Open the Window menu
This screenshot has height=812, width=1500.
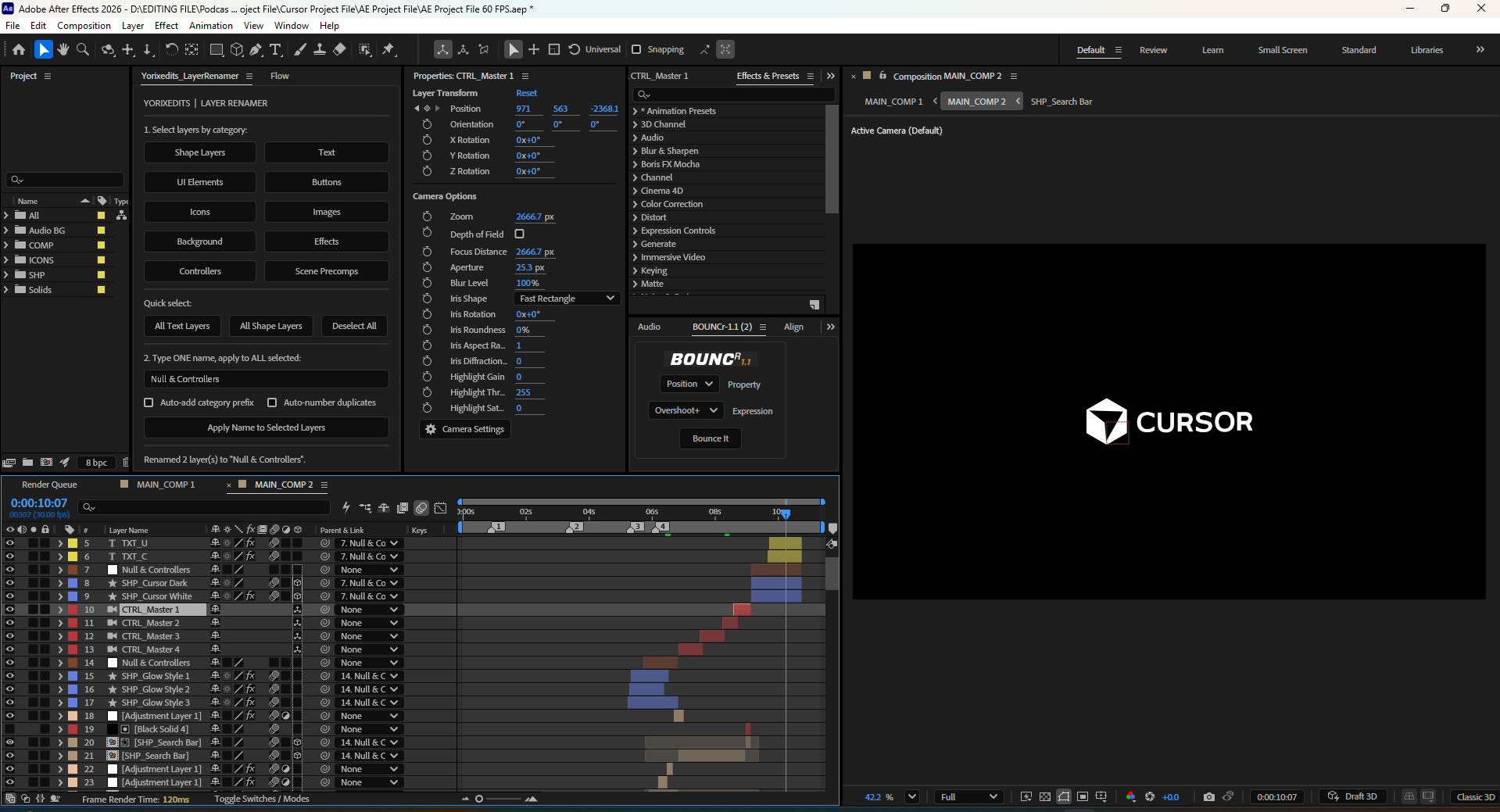pyautogui.click(x=292, y=26)
